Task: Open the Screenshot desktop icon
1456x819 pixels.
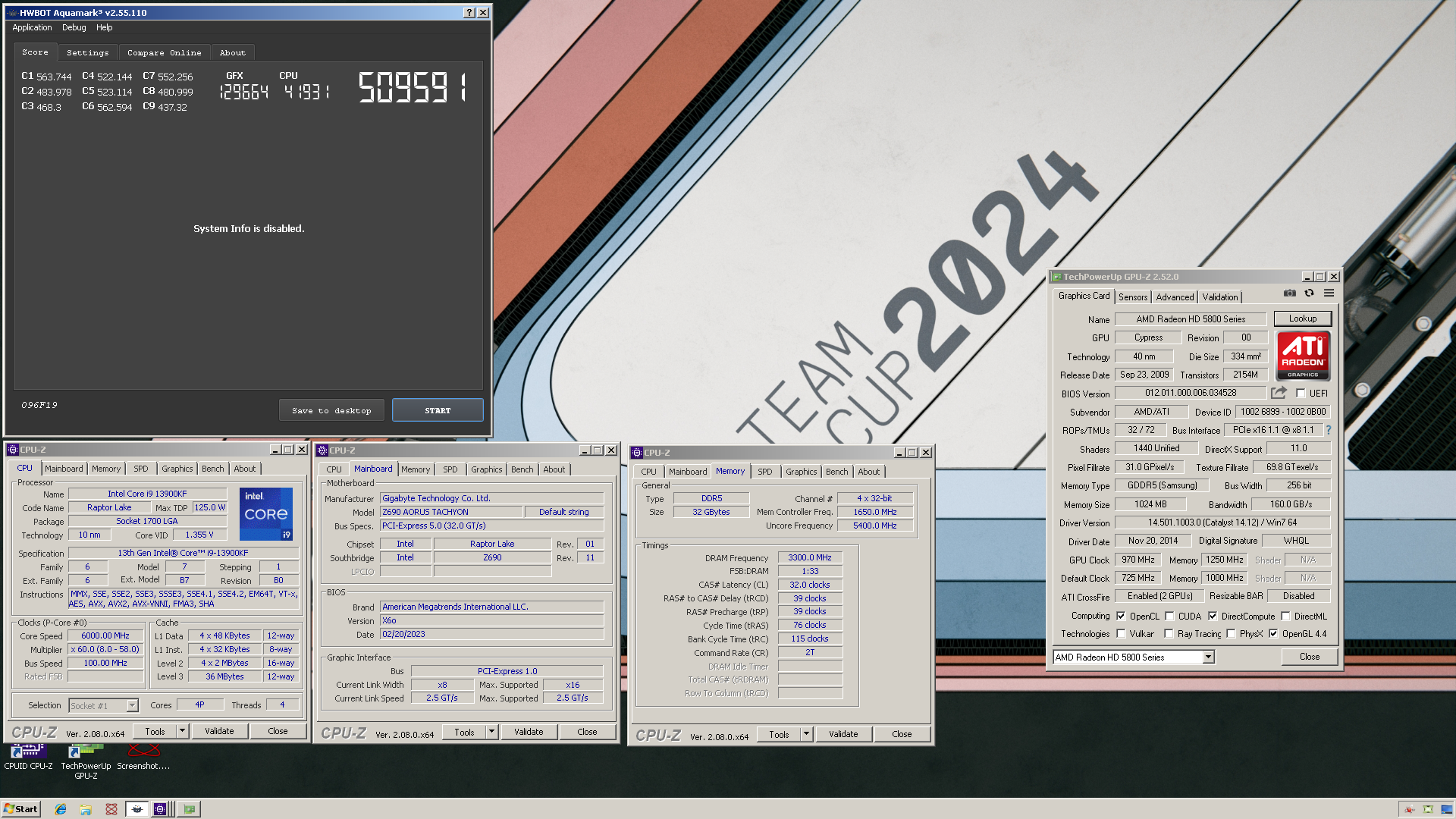Action: point(143,757)
